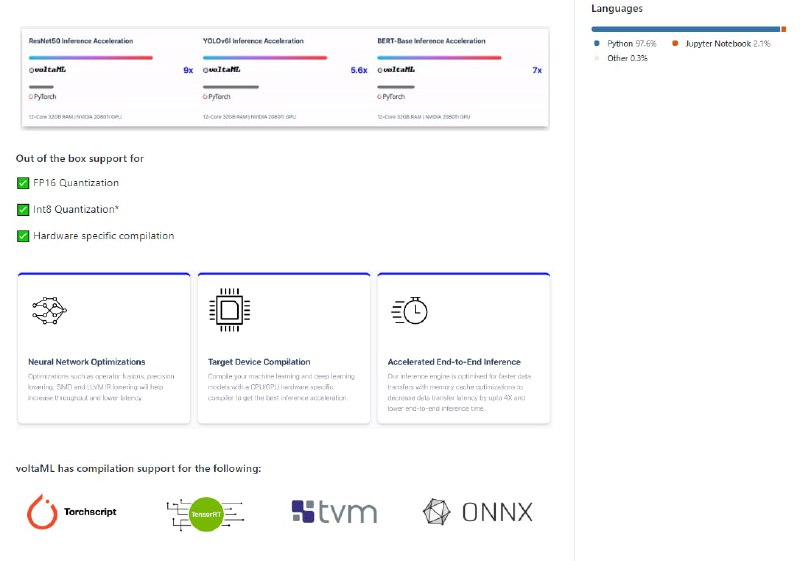
Task: Click the tvm logo
Action: (x=334, y=512)
